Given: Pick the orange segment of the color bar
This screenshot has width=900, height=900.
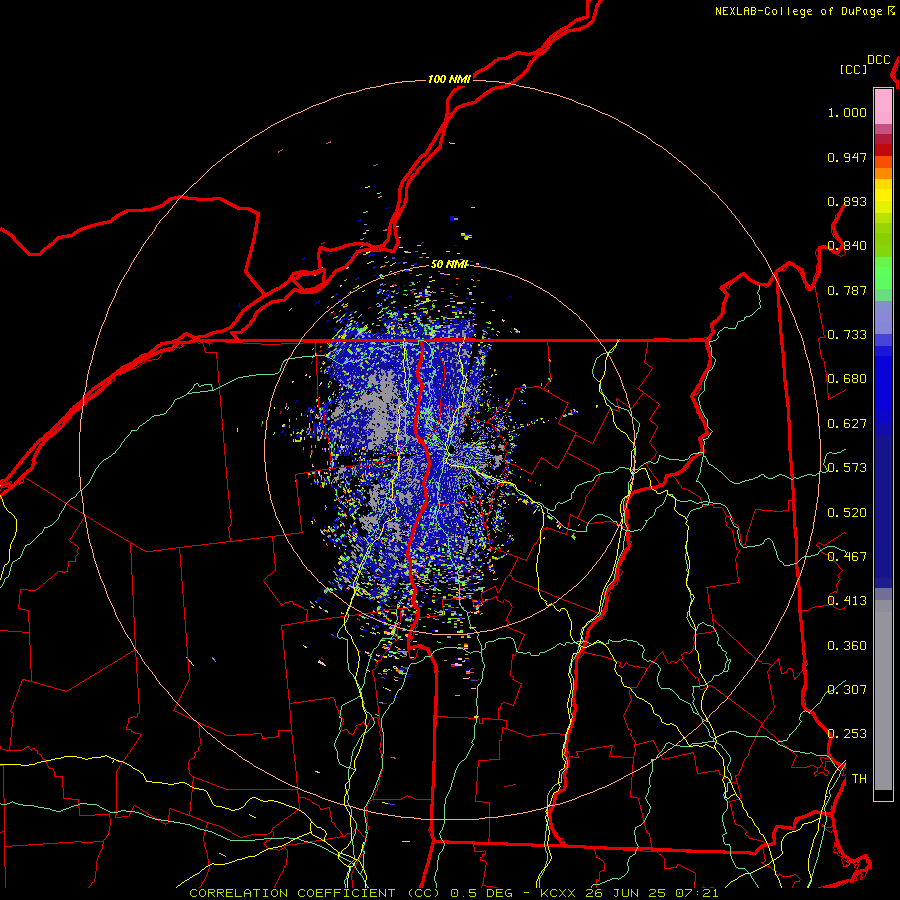Looking at the screenshot, I should (883, 173).
